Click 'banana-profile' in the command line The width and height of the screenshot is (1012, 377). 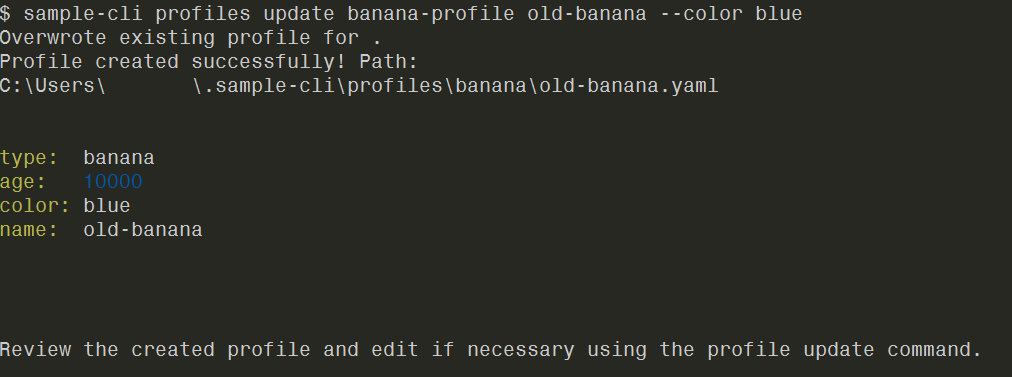coord(430,14)
